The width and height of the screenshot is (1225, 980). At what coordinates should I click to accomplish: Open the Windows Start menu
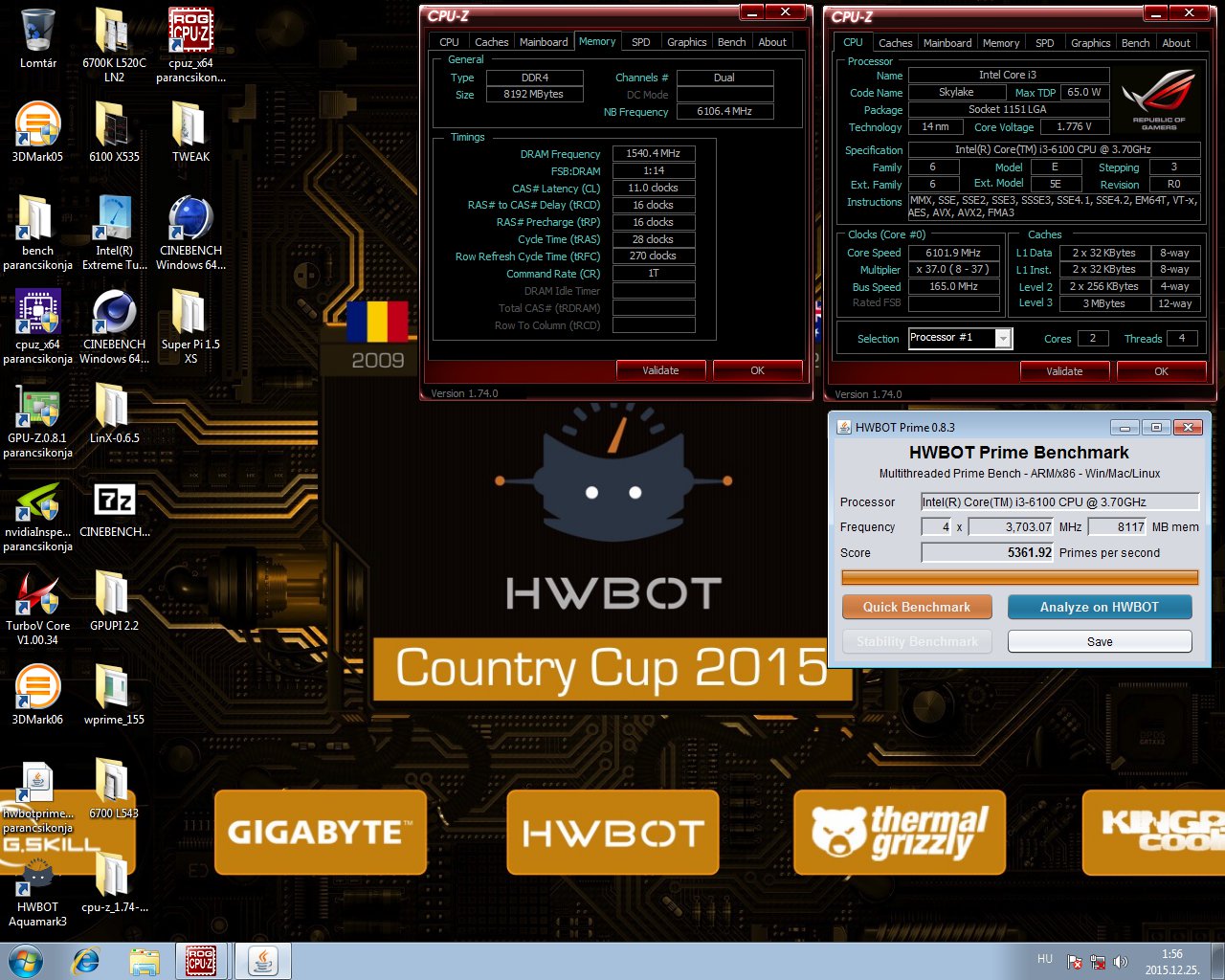(26, 962)
